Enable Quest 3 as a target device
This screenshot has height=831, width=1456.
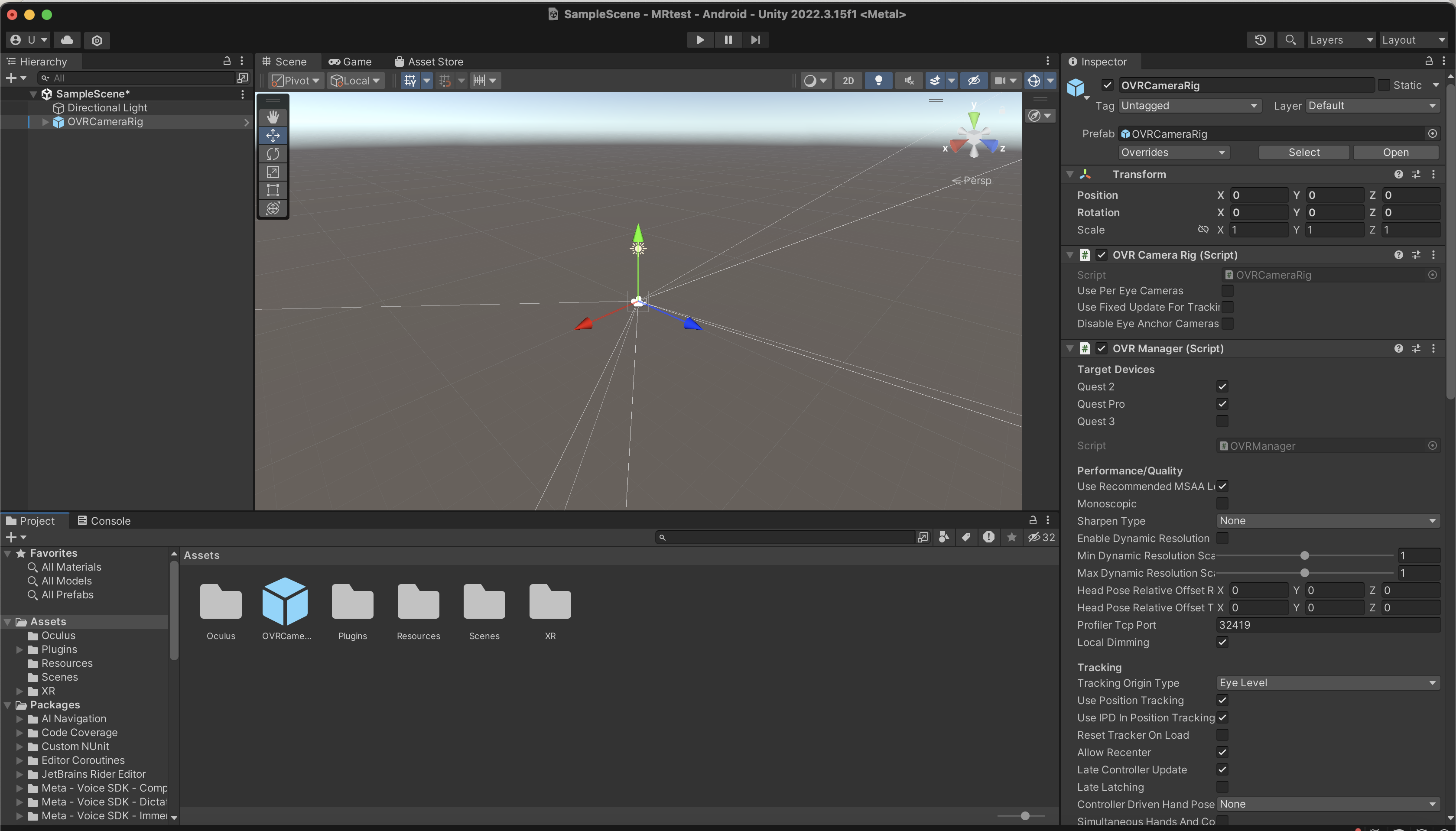tap(1222, 421)
